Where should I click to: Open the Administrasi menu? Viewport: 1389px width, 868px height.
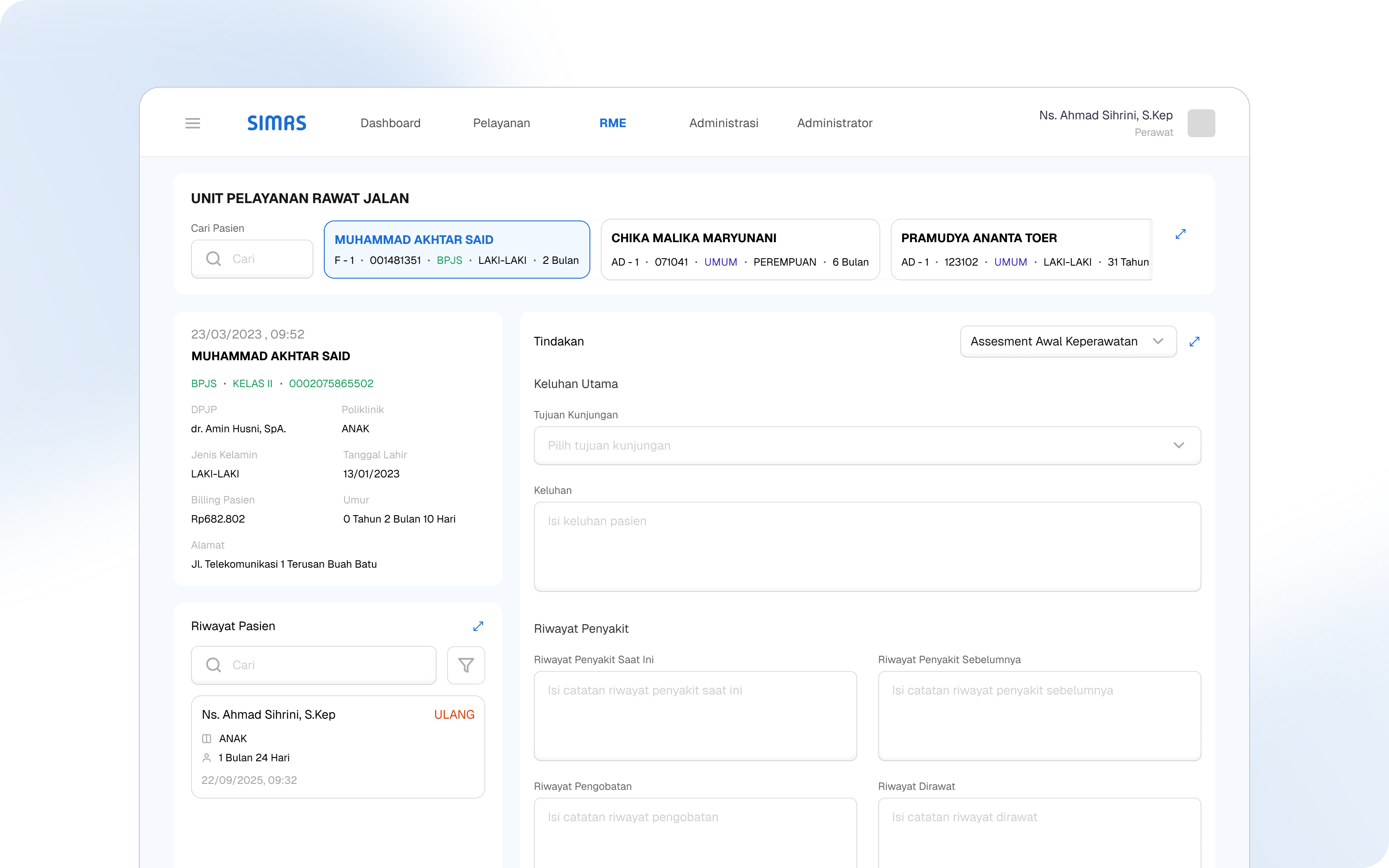pyautogui.click(x=723, y=123)
